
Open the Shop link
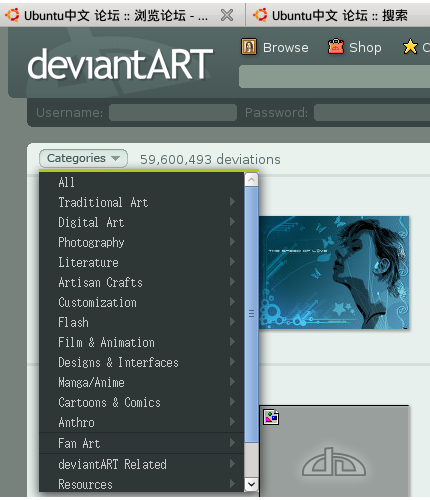tap(365, 48)
